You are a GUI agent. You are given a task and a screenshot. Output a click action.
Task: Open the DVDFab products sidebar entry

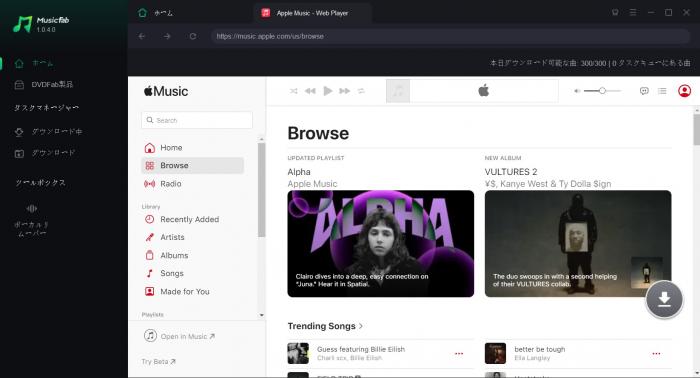pos(43,84)
